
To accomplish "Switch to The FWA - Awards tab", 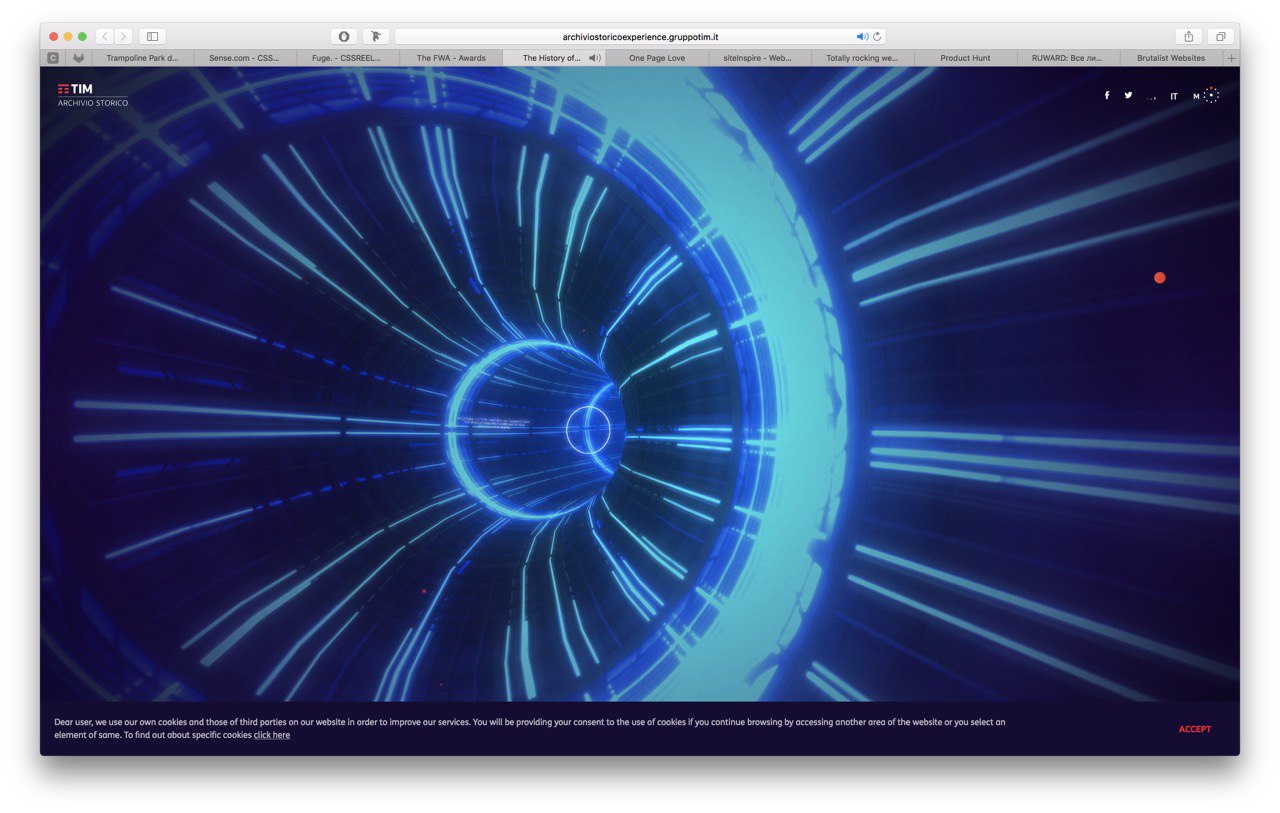I will point(451,58).
